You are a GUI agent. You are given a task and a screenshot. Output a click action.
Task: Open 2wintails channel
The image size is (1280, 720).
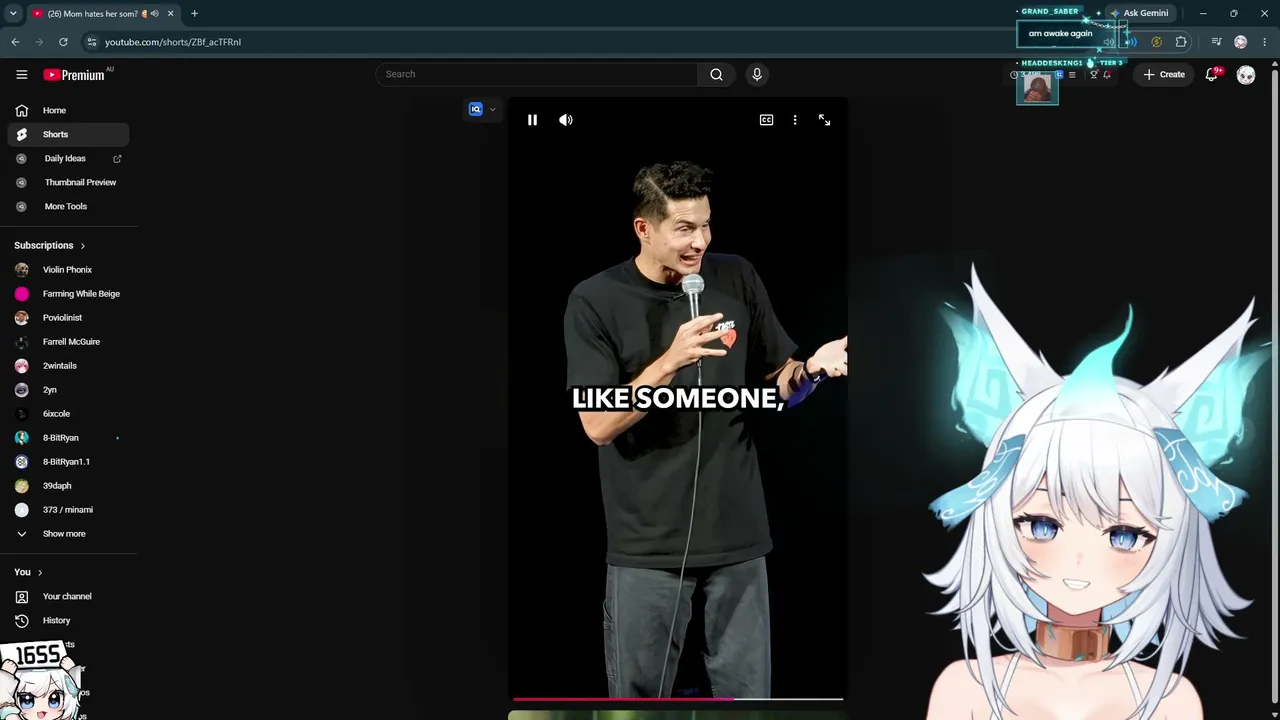coord(68,366)
